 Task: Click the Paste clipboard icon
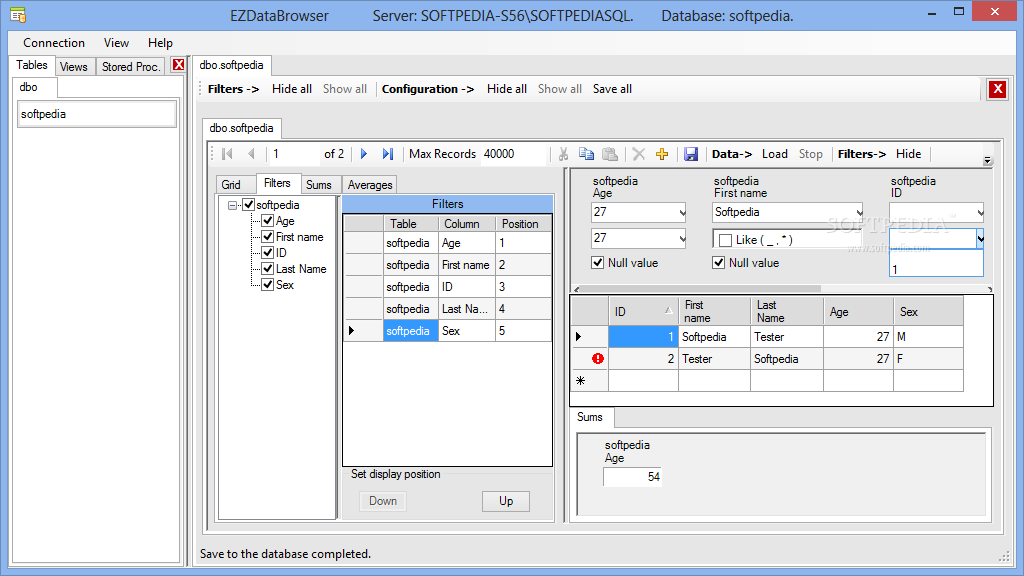click(x=610, y=154)
